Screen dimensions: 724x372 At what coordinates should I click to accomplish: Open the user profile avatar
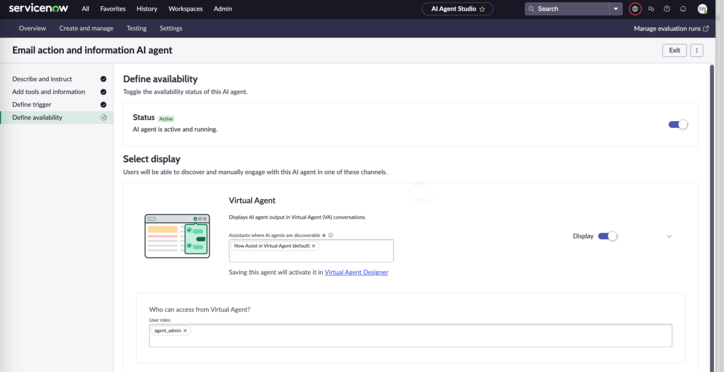(x=702, y=9)
